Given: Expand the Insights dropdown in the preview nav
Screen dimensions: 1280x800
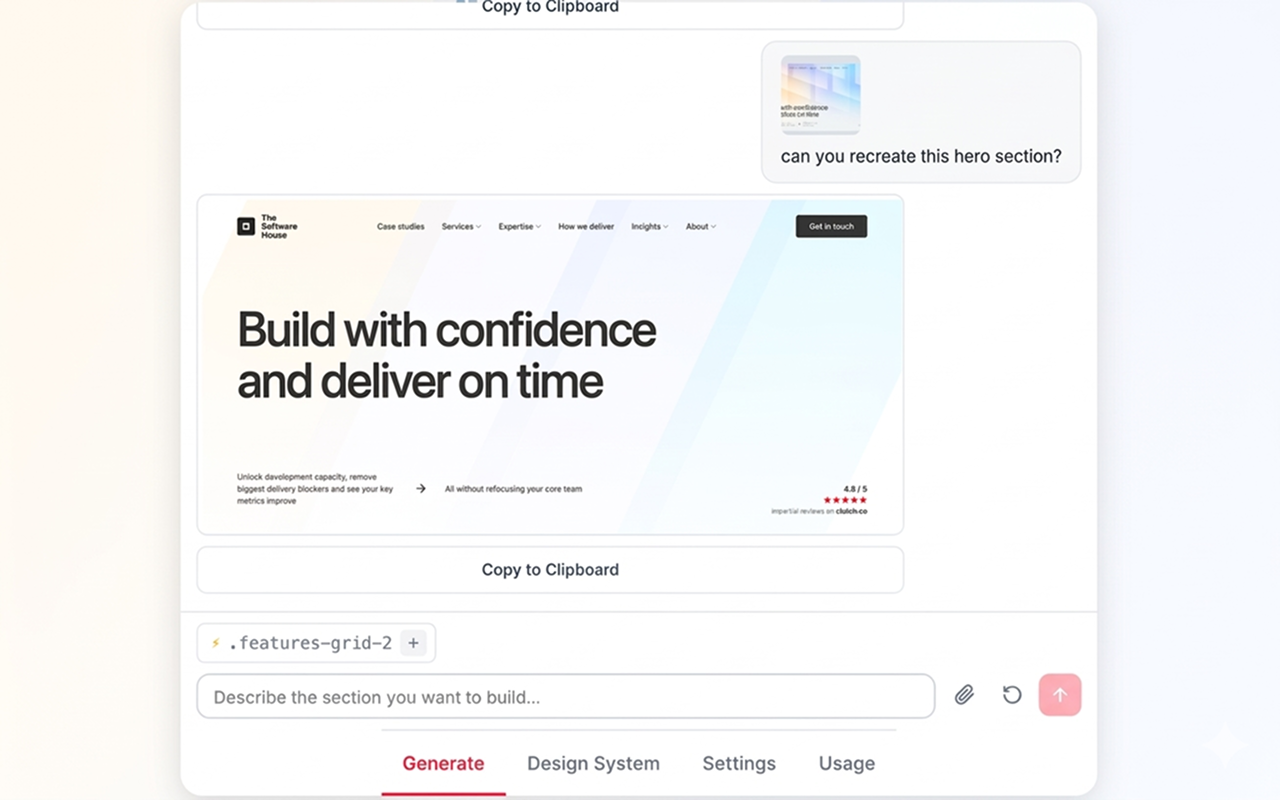Looking at the screenshot, I should click(650, 227).
